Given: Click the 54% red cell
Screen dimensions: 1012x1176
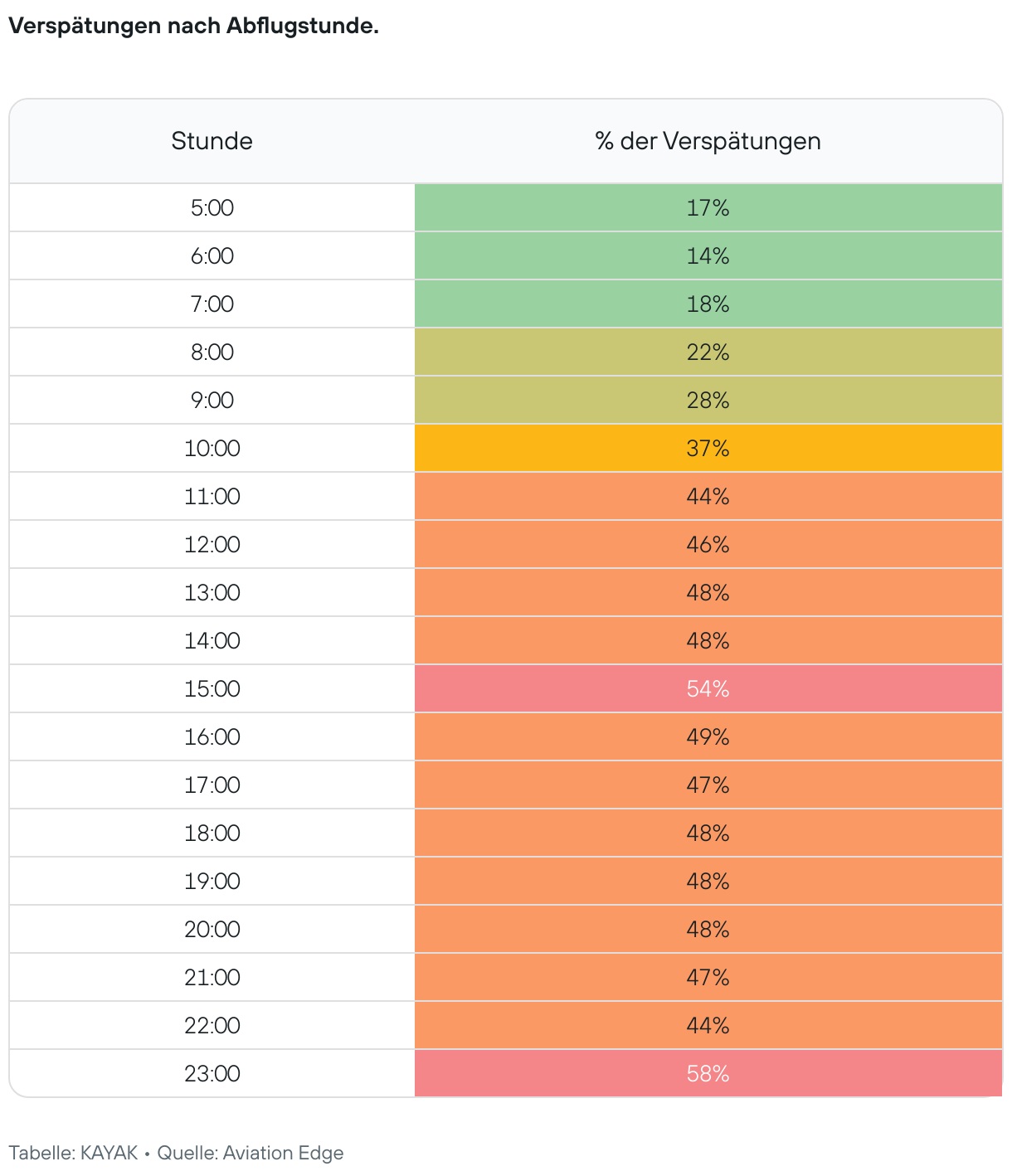Looking at the screenshot, I should click(708, 688).
